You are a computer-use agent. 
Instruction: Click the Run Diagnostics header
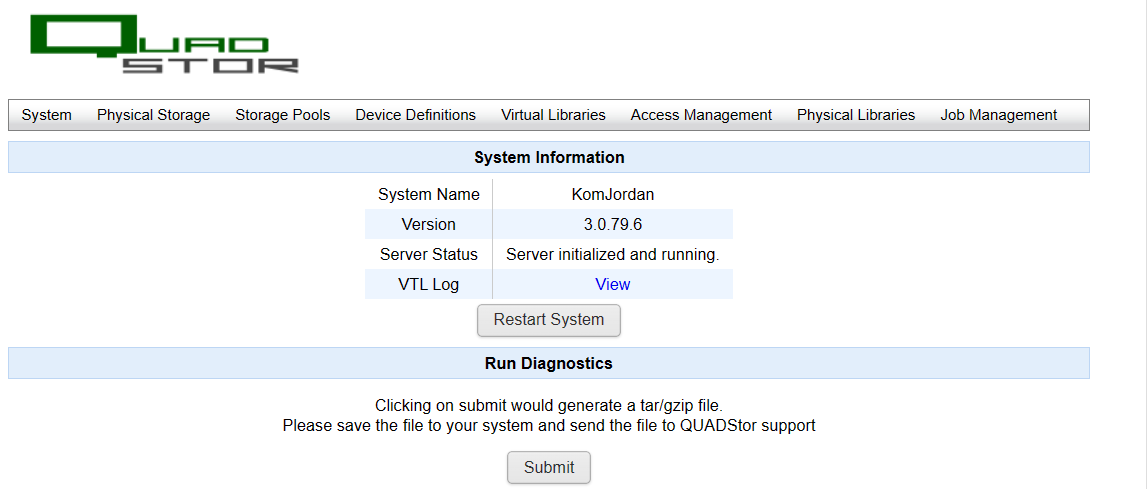point(549,363)
